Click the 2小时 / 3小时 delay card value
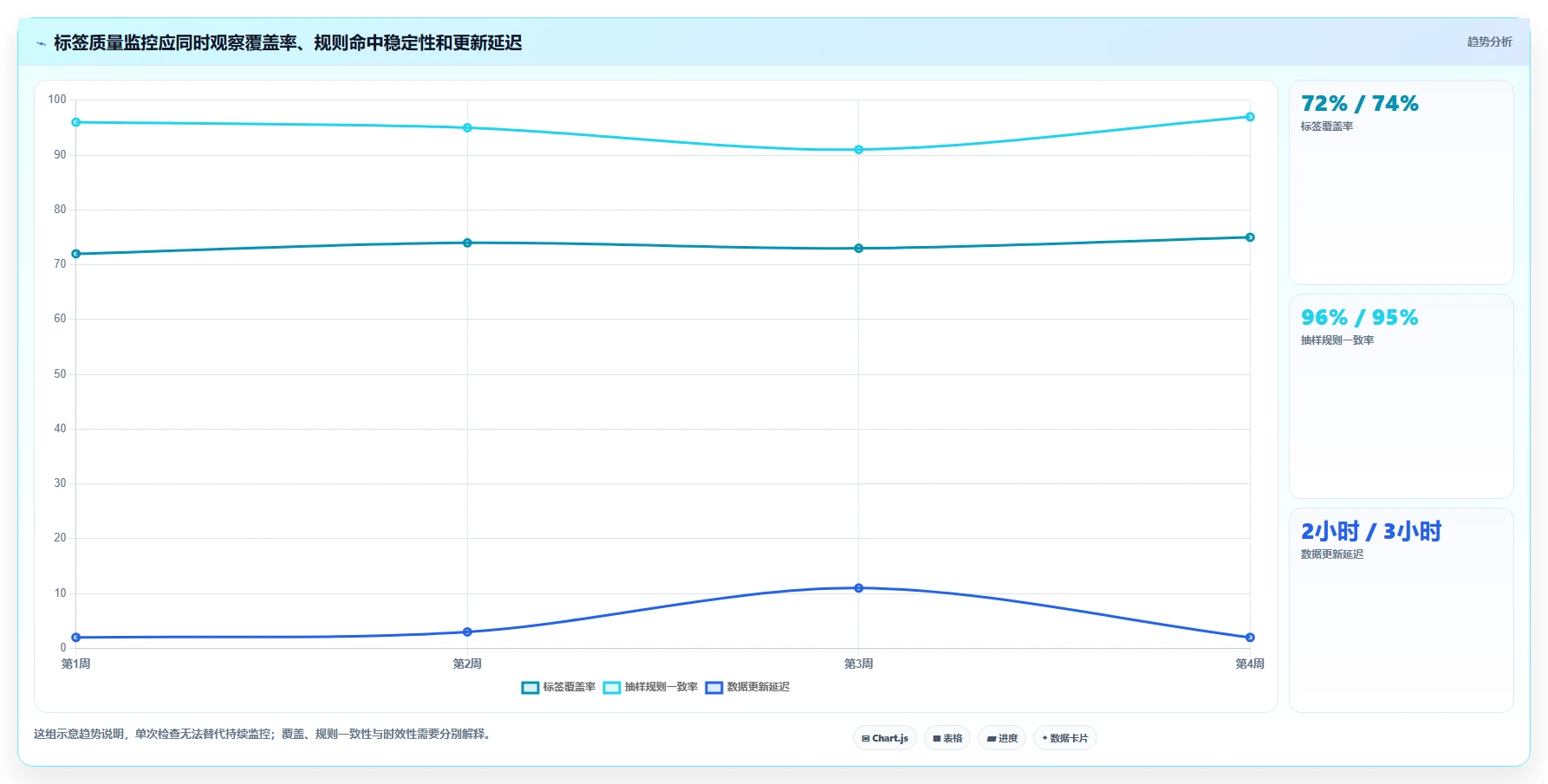This screenshot has height=784, width=1548. pyautogui.click(x=1370, y=531)
